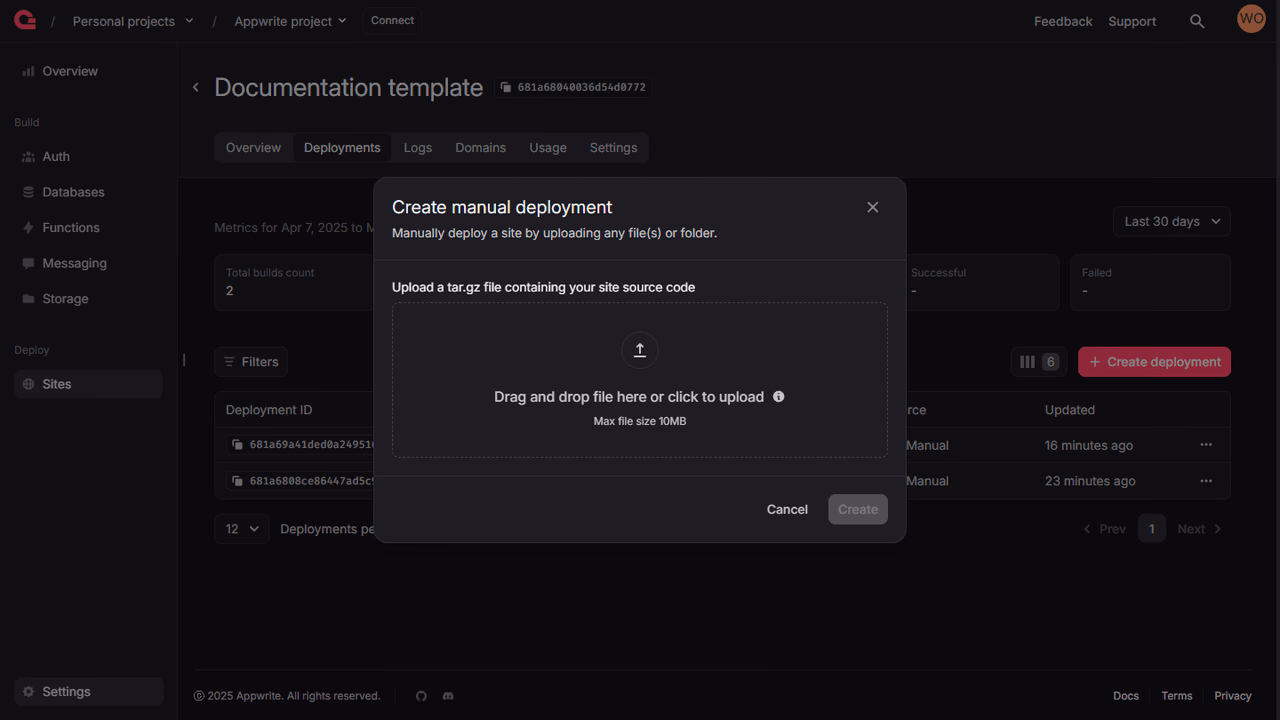
Task: Expand the Personal projects dropdown
Action: click(x=133, y=21)
